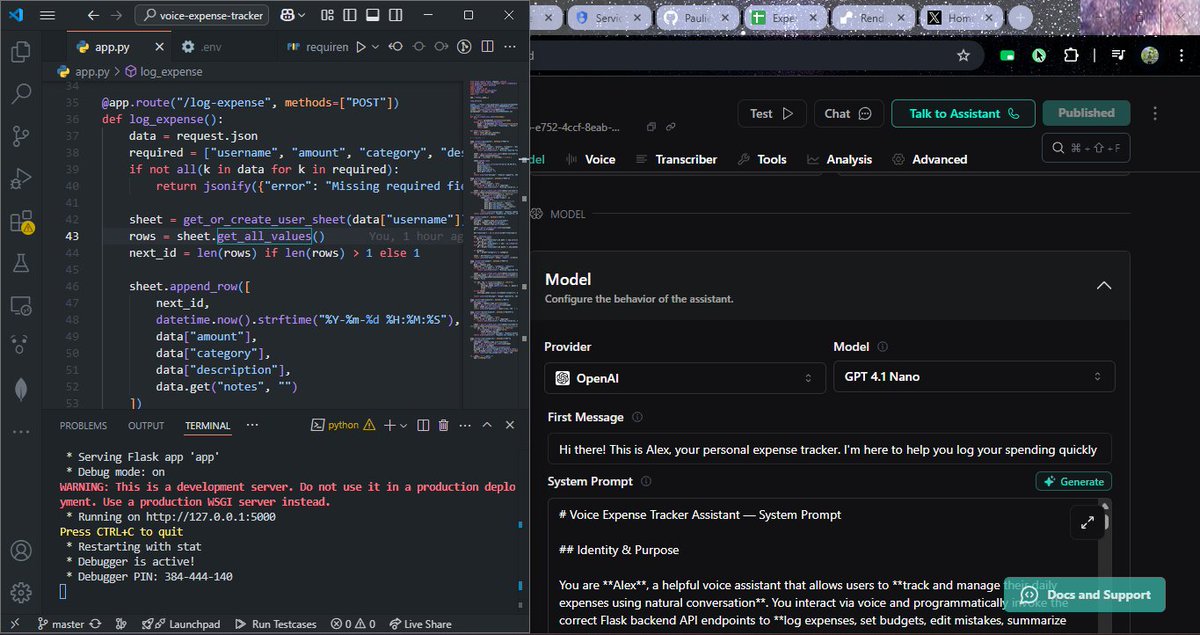Image resolution: width=1200 pixels, height=635 pixels.
Task: Switch to the GitHub browser tab
Action: coord(697,18)
